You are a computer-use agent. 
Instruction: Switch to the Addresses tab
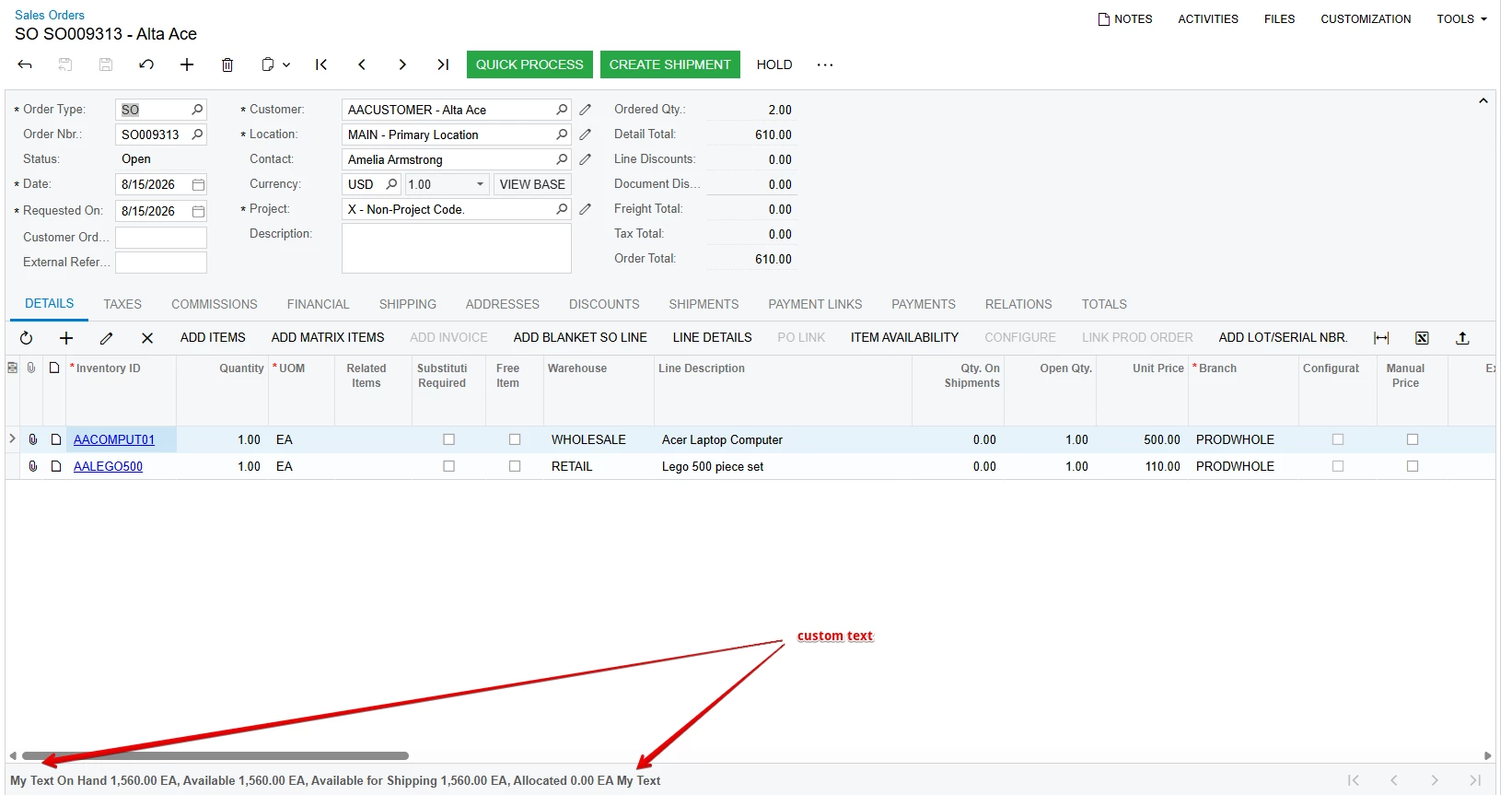(x=503, y=304)
